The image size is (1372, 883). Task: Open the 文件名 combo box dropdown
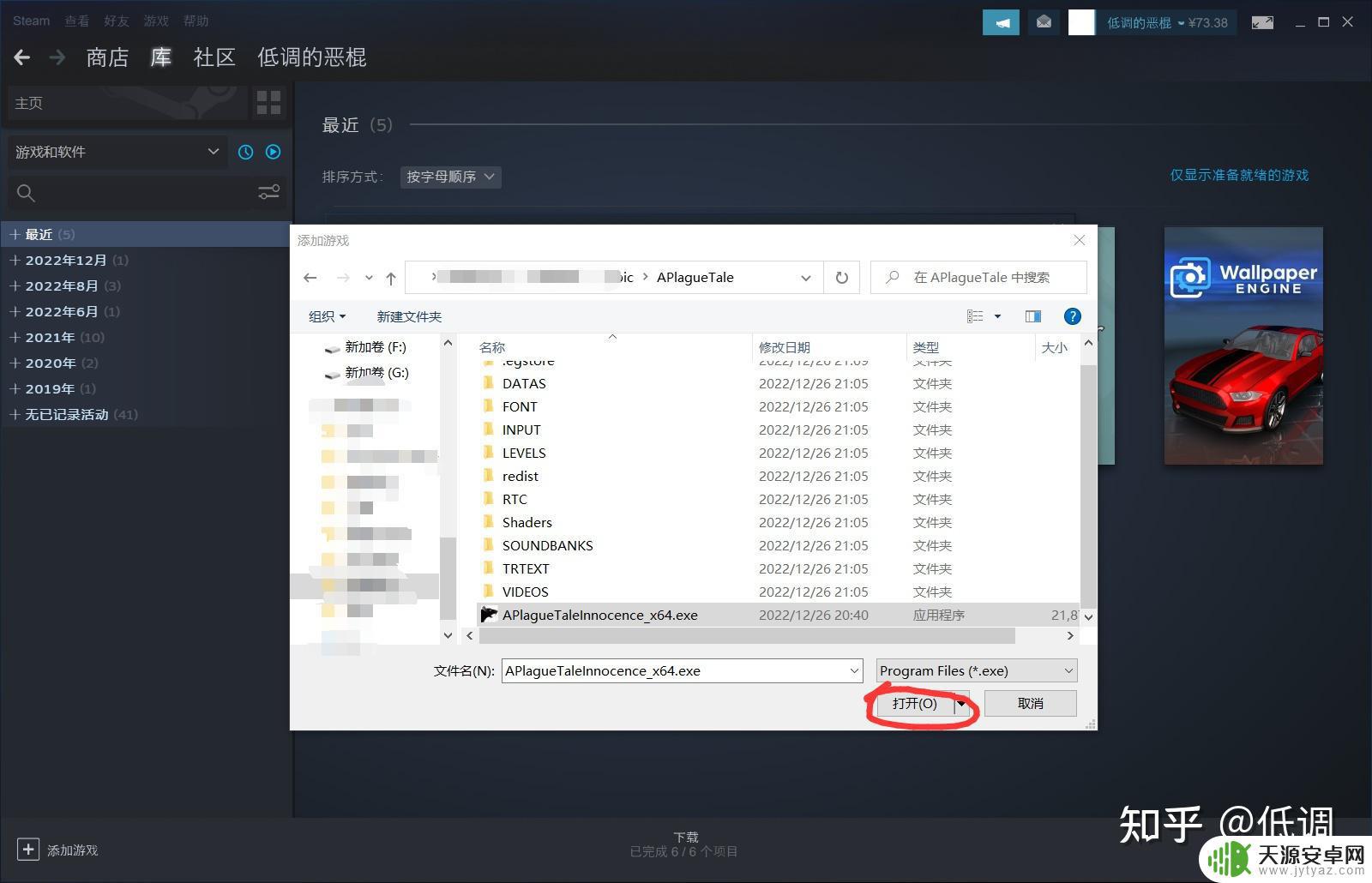(854, 670)
